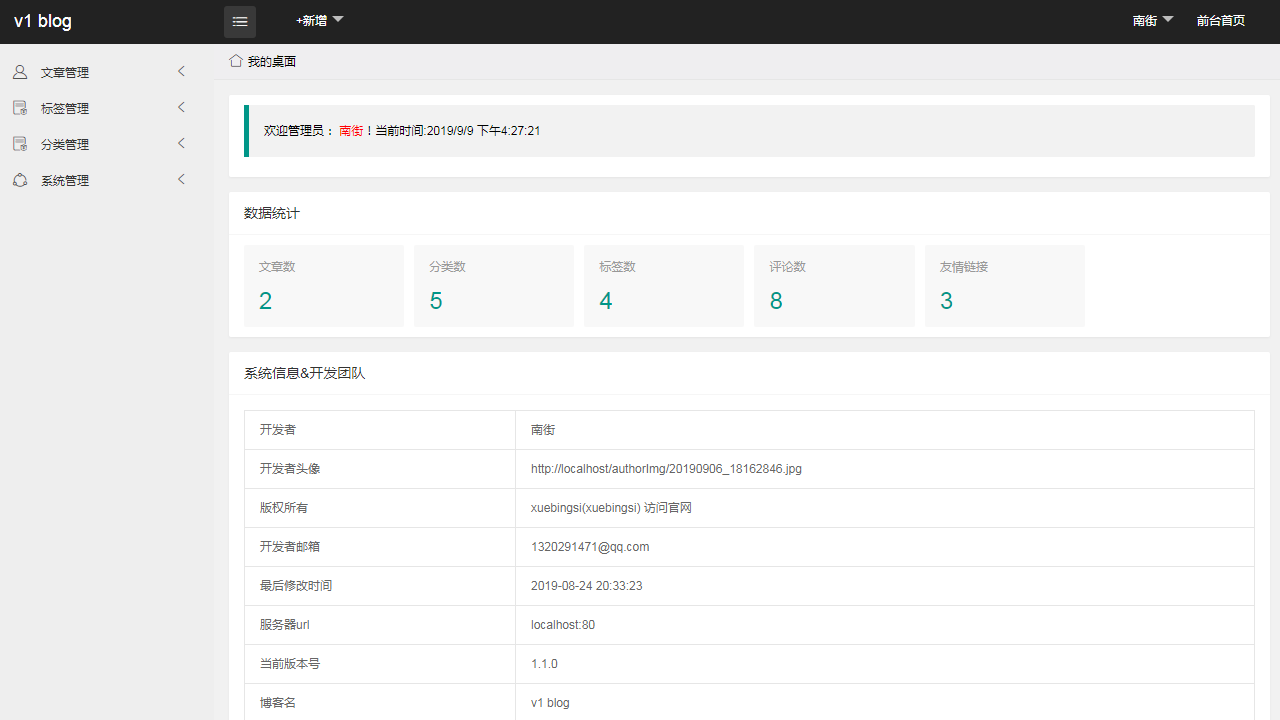Screen dimensions: 1280x720
Task: Click the v1 blog logo title
Action: (x=43, y=21)
